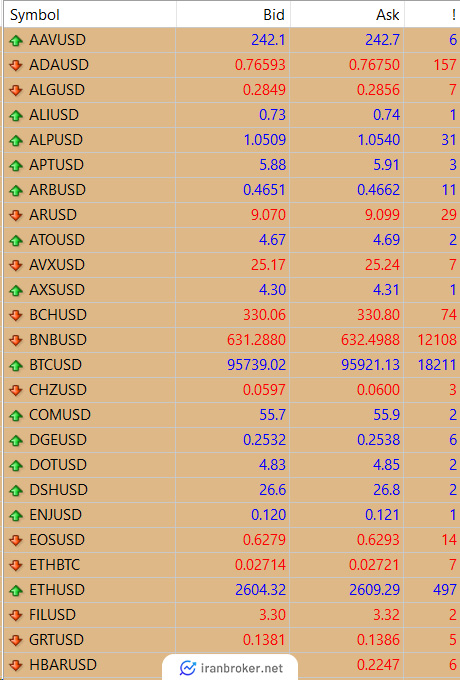Screen dimensions: 460x680
Task: Click the BNBUSD spread value 12108
Action: click(437, 340)
